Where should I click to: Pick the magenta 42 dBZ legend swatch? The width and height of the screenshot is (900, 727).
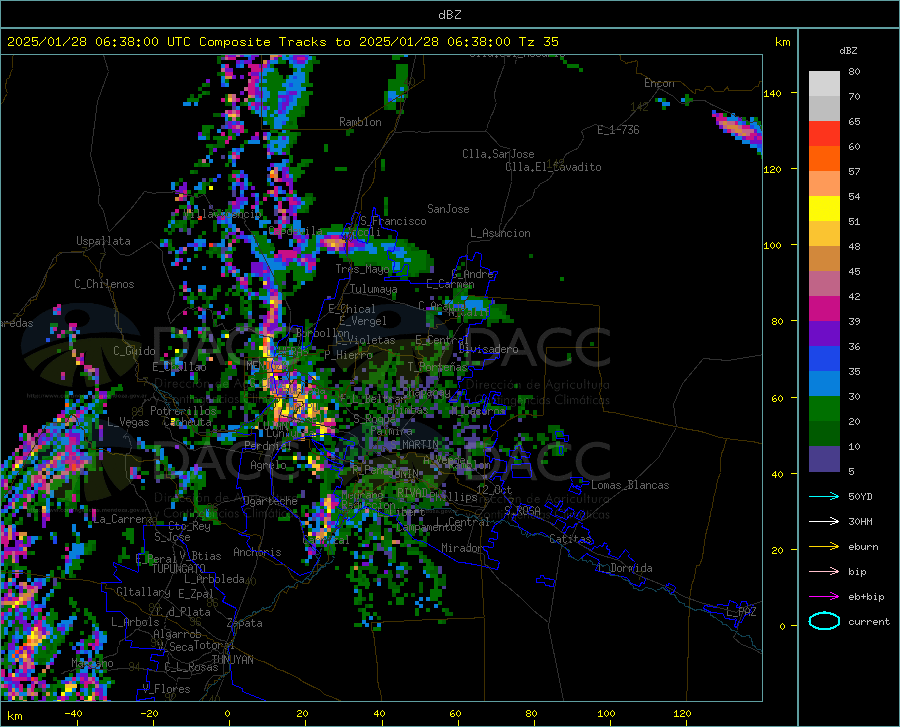point(824,309)
